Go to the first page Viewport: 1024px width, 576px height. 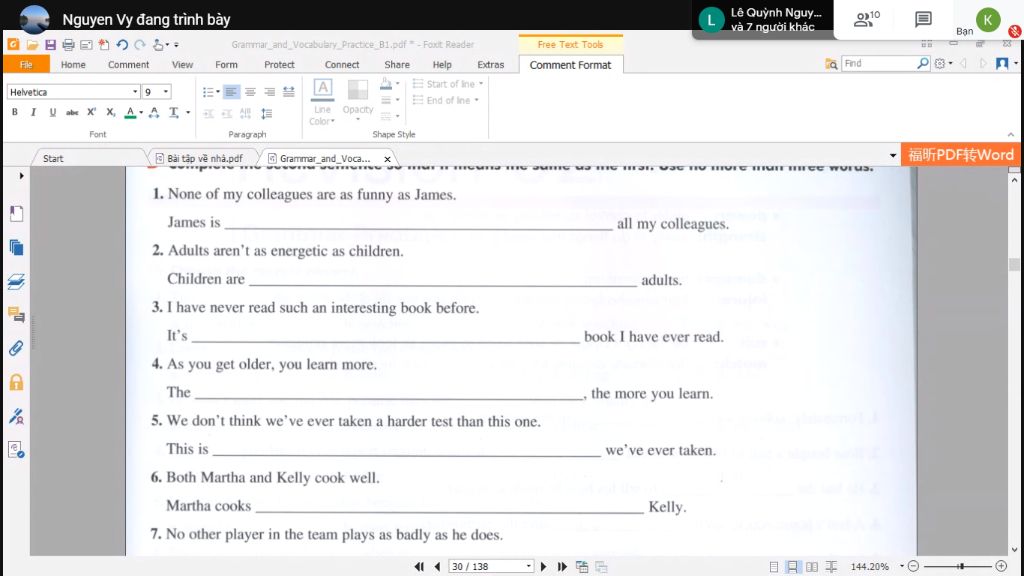[x=419, y=566]
